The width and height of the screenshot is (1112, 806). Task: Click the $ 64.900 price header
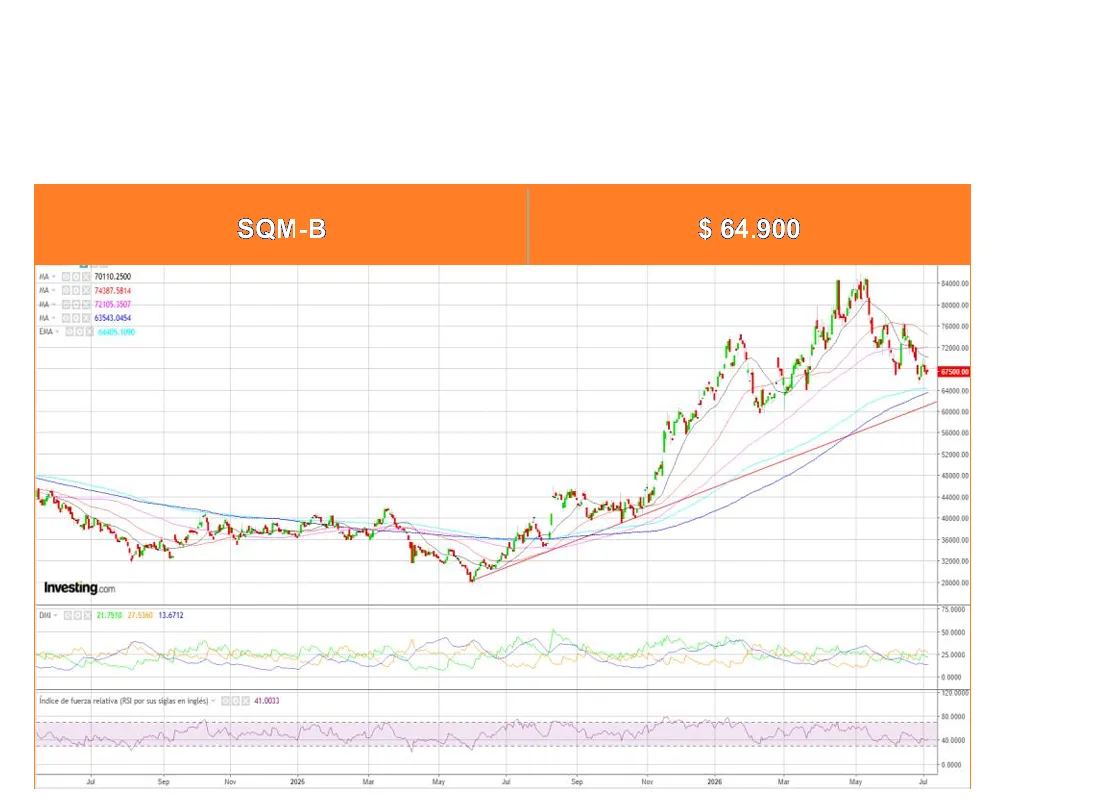tap(750, 228)
